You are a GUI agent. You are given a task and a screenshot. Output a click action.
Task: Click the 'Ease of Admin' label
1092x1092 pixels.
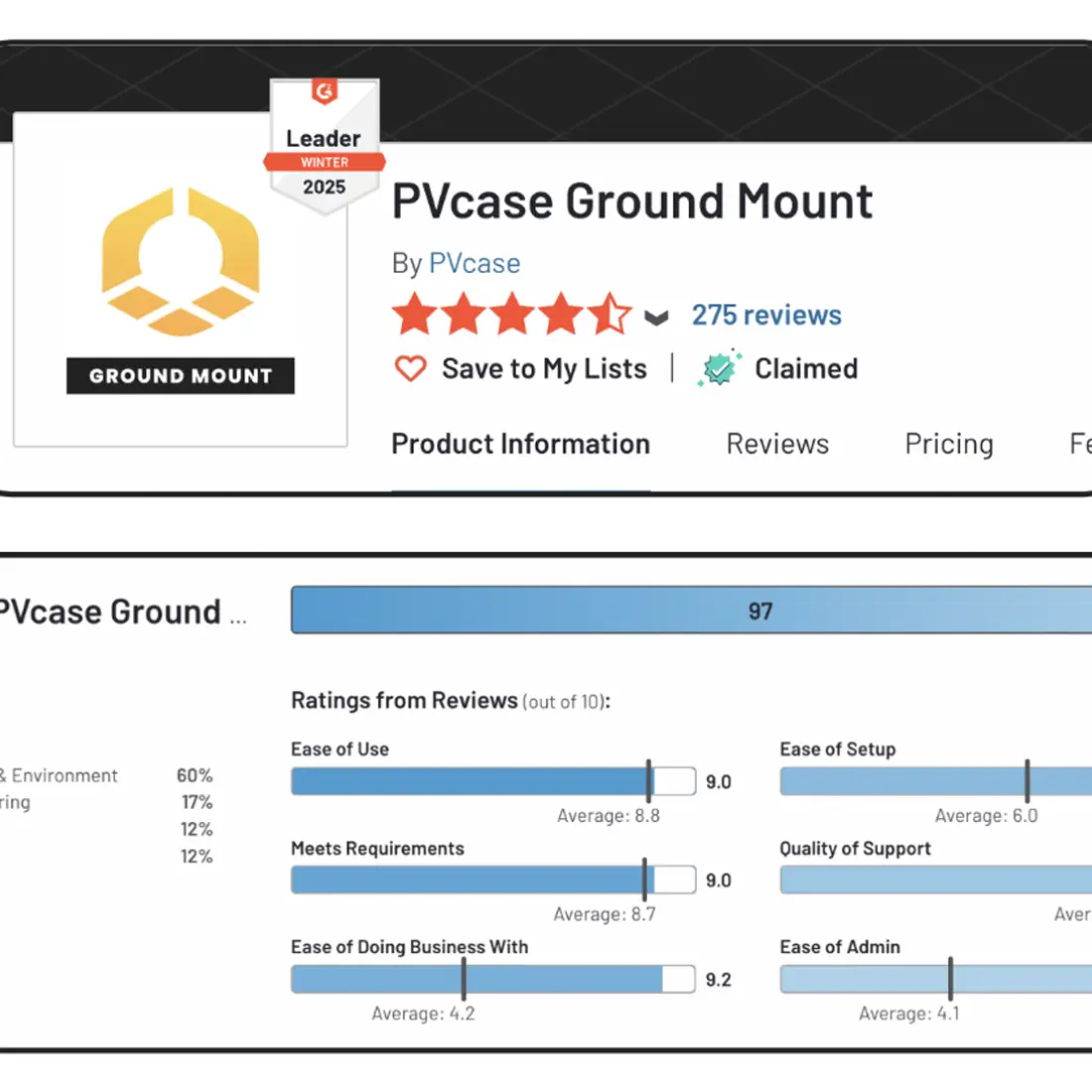point(840,947)
